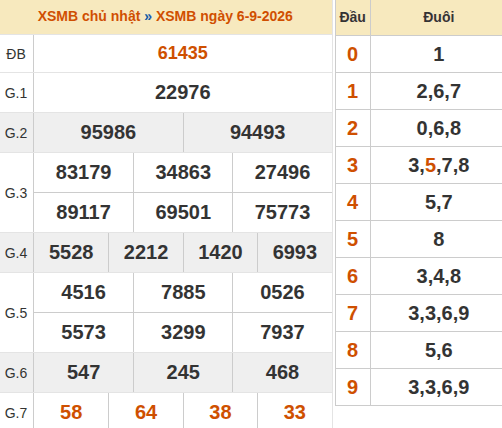Click tail values 3,4,8
502x428 pixels.
tap(439, 277)
